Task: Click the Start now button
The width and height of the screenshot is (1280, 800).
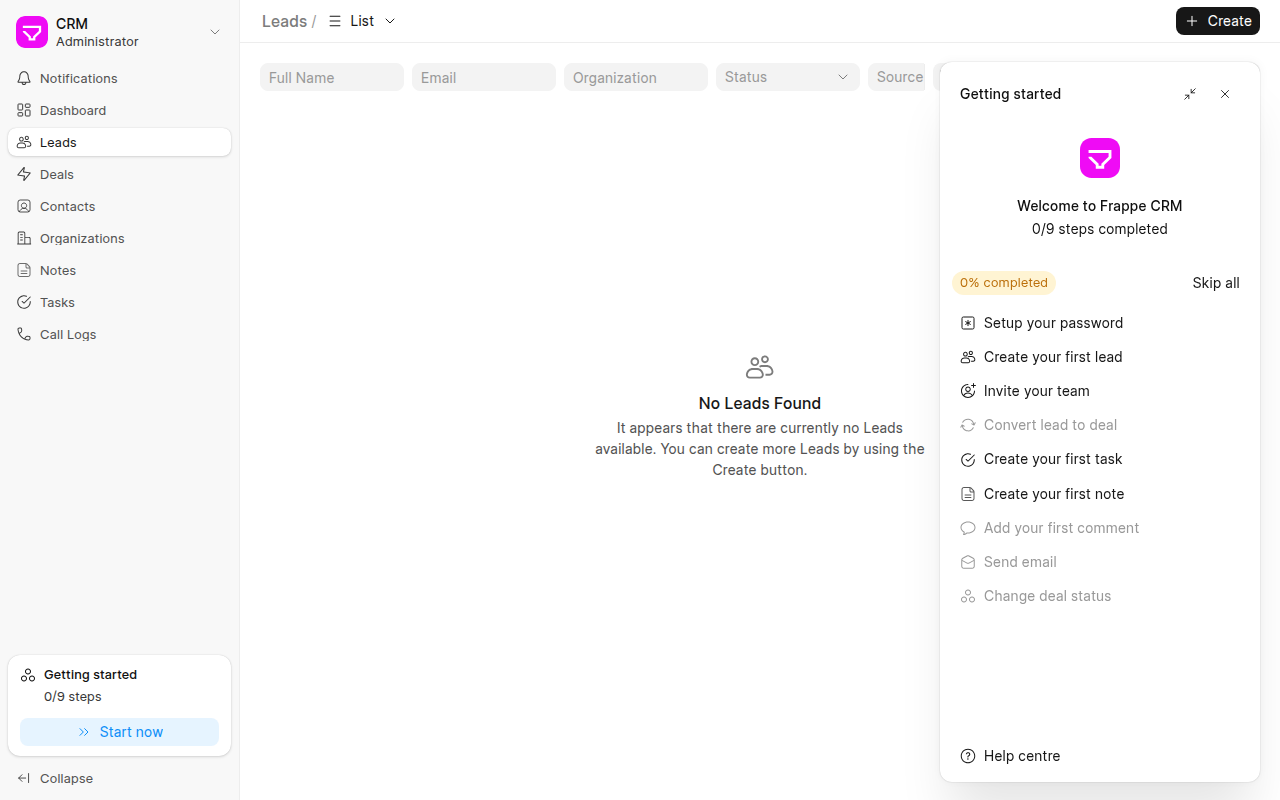Action: click(119, 732)
